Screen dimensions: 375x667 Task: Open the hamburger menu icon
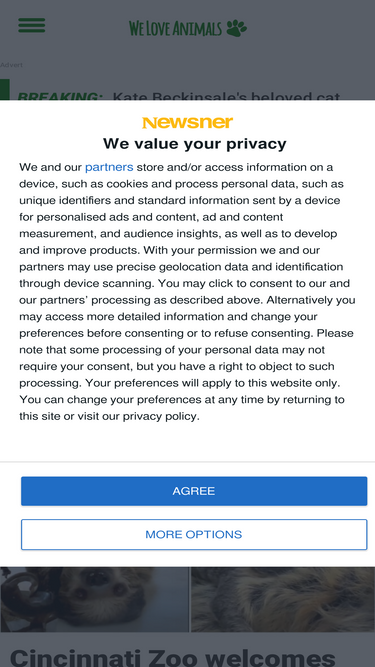31,25
